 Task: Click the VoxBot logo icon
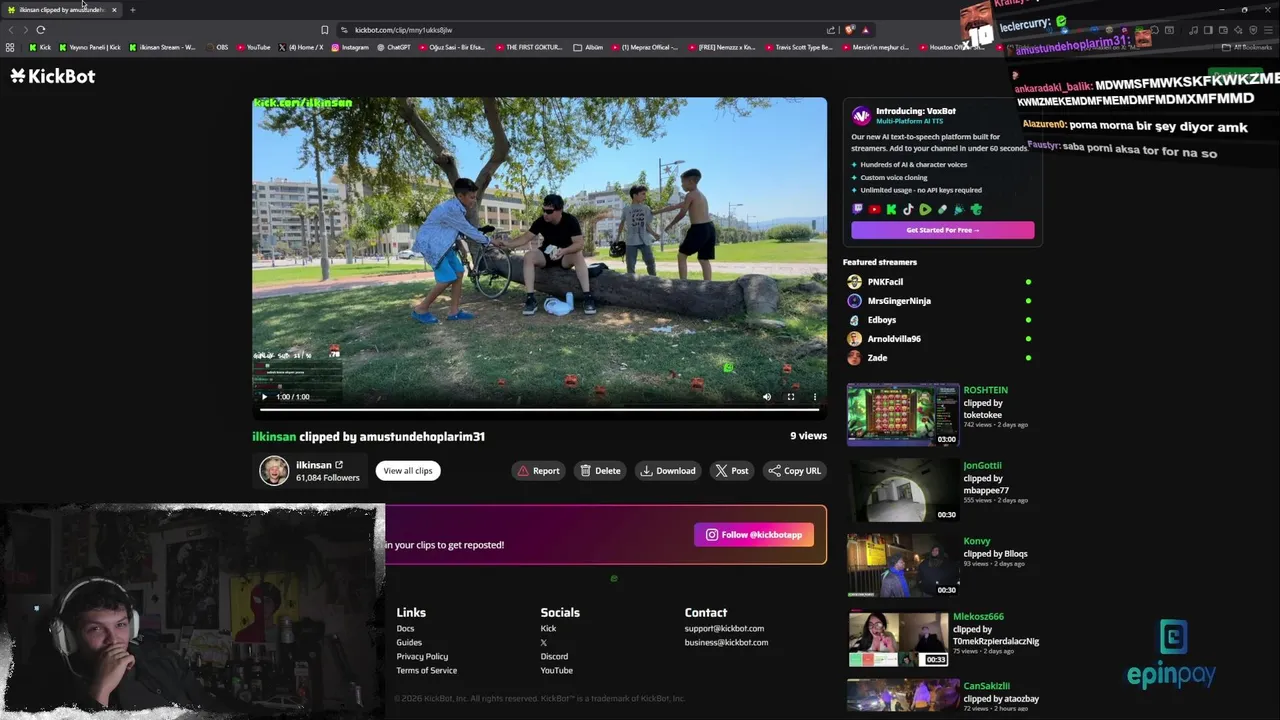click(861, 116)
